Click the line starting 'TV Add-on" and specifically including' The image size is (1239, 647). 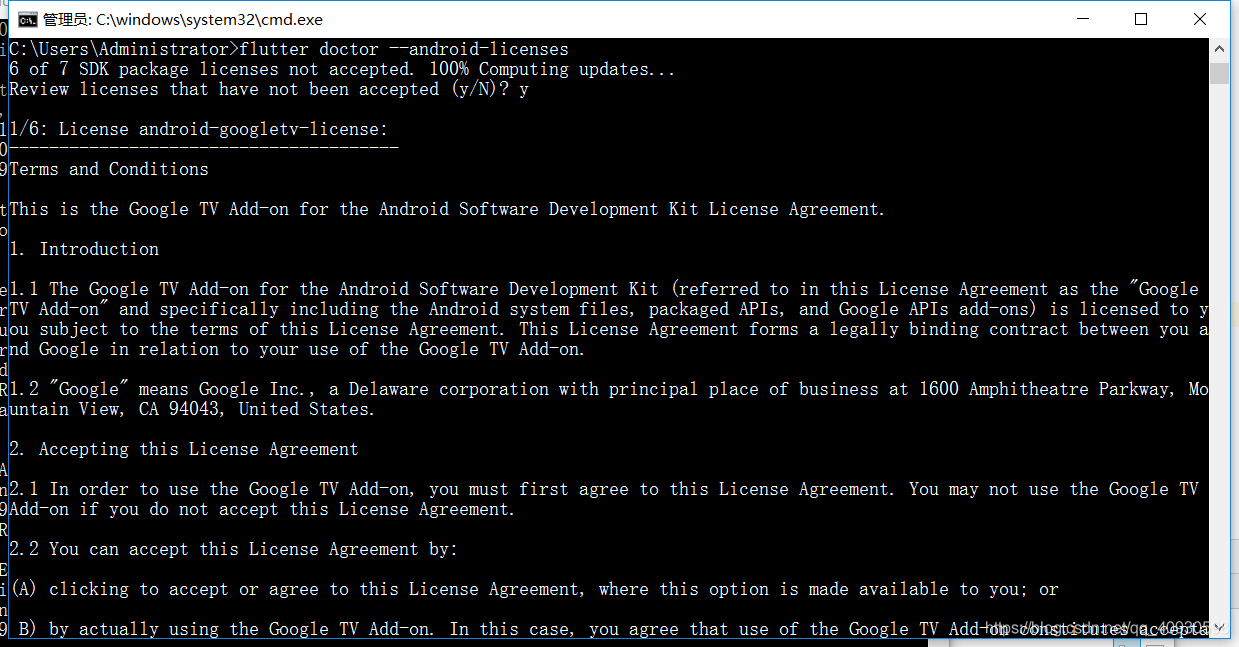click(609, 309)
